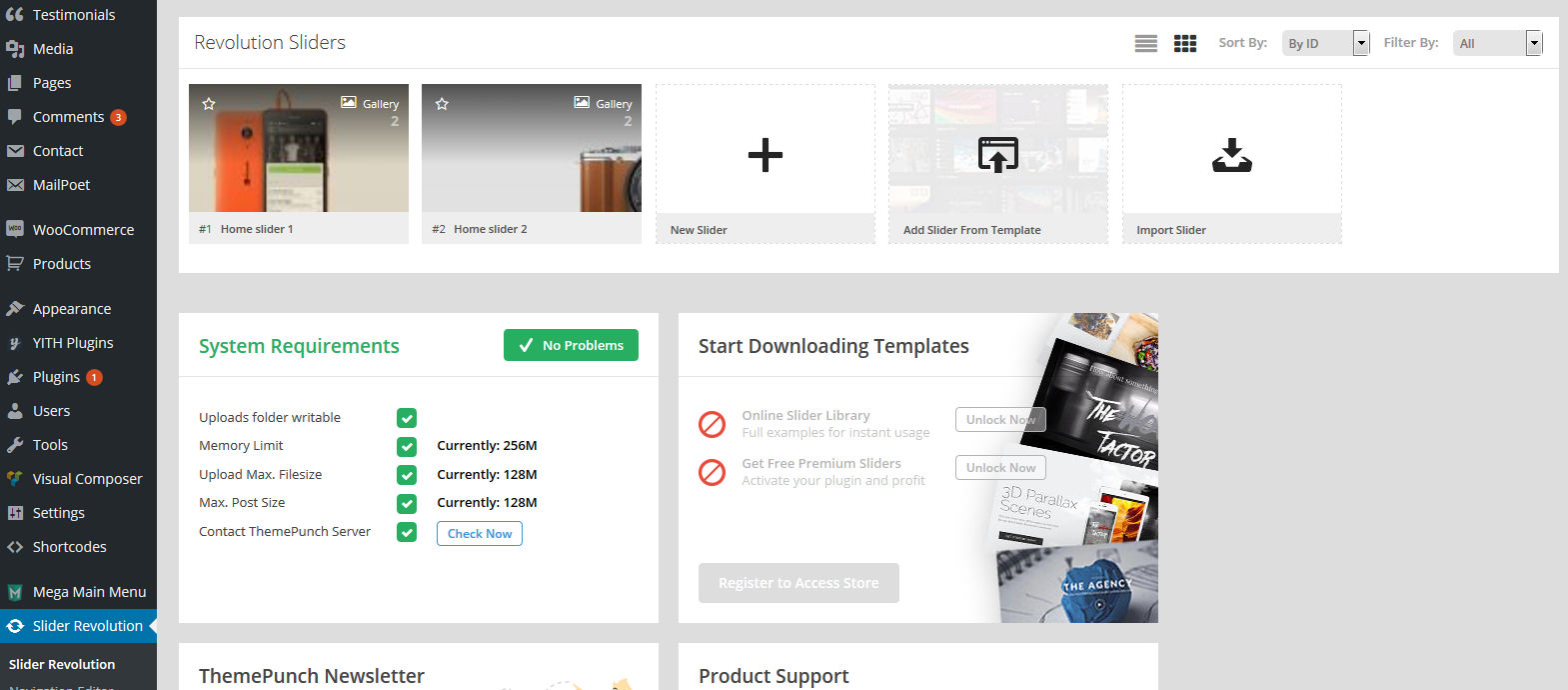Open the Mega Main Menu label

coord(89,592)
